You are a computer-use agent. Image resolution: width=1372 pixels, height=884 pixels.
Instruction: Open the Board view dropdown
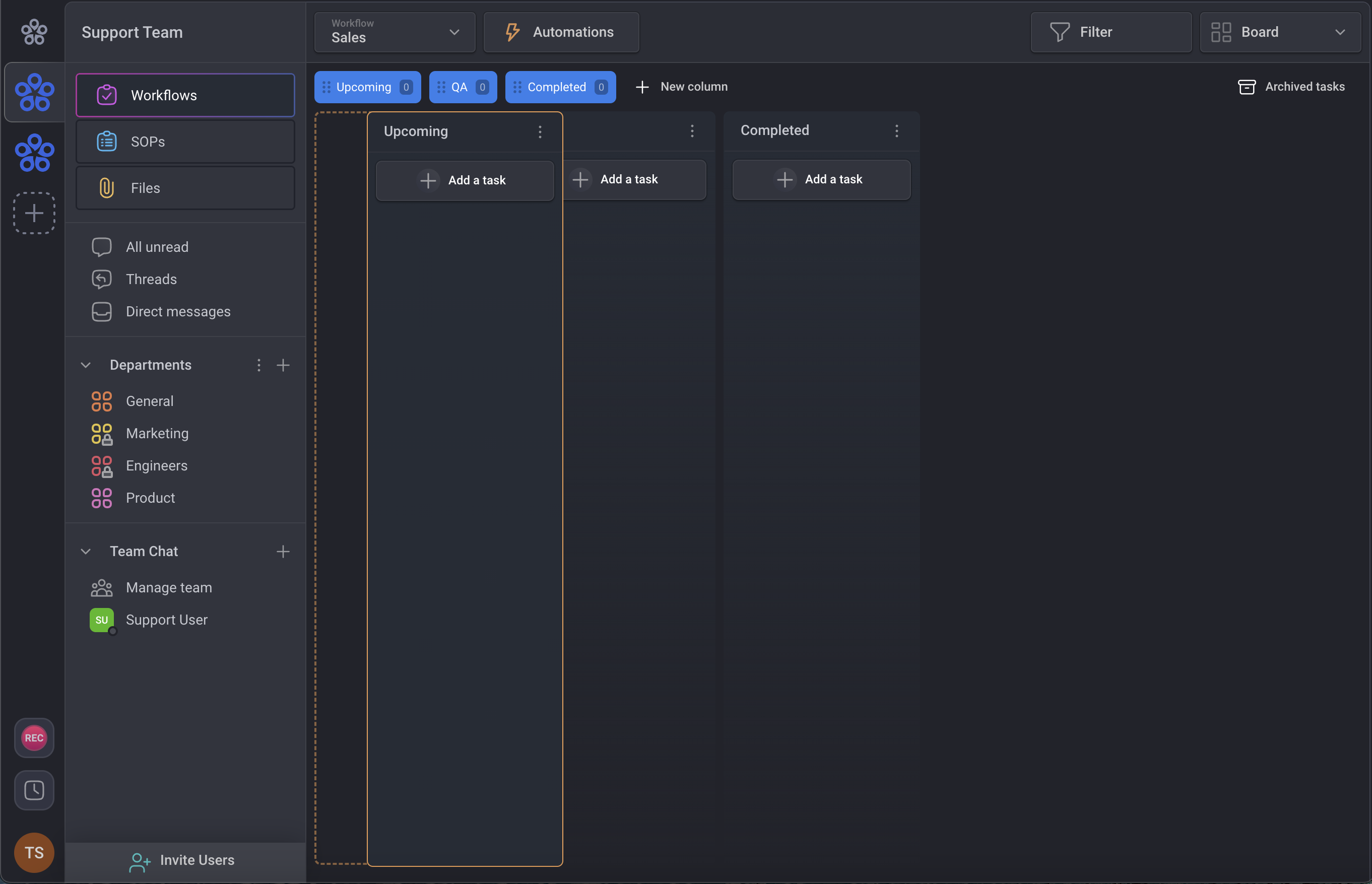tap(1280, 32)
